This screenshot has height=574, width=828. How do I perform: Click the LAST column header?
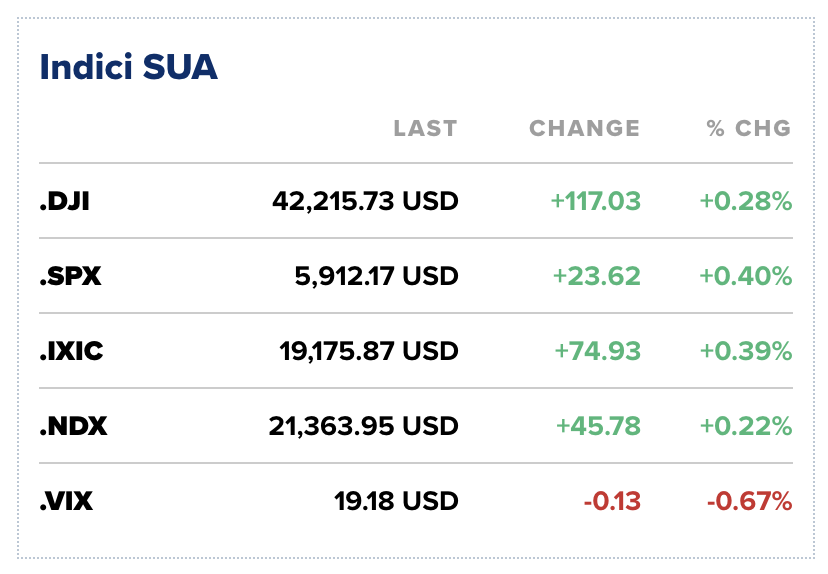[x=425, y=128]
